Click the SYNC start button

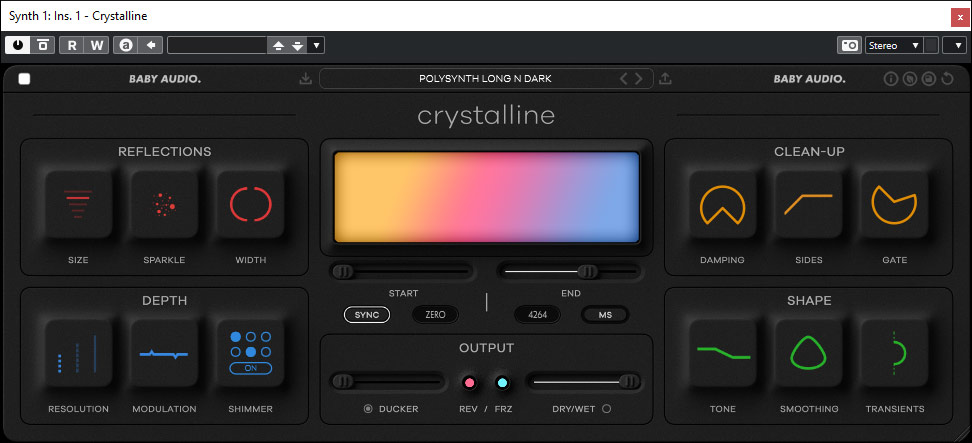(367, 314)
